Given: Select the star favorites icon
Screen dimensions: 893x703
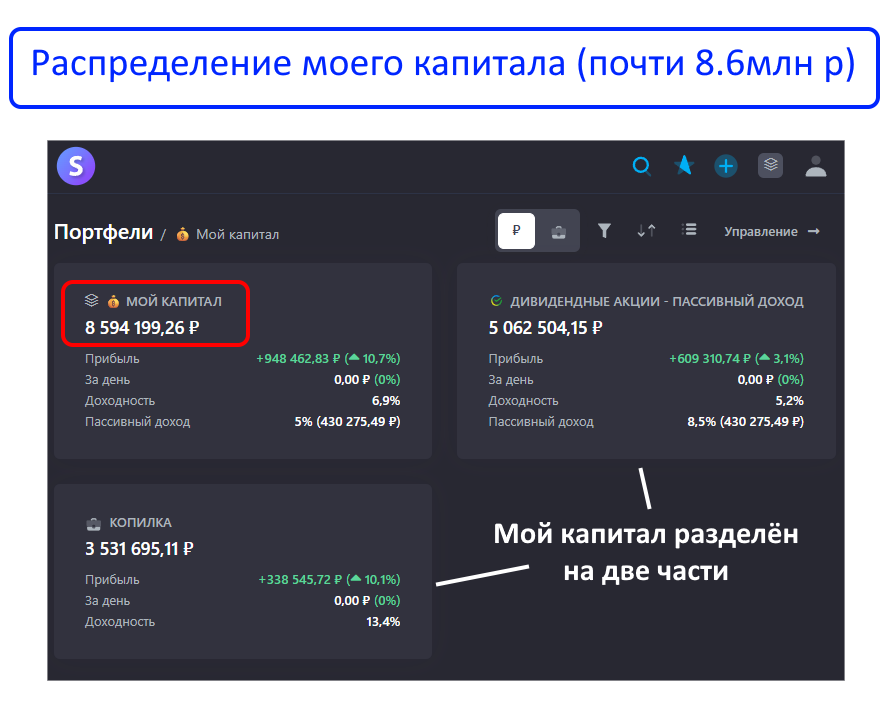Looking at the screenshot, I should (x=684, y=166).
